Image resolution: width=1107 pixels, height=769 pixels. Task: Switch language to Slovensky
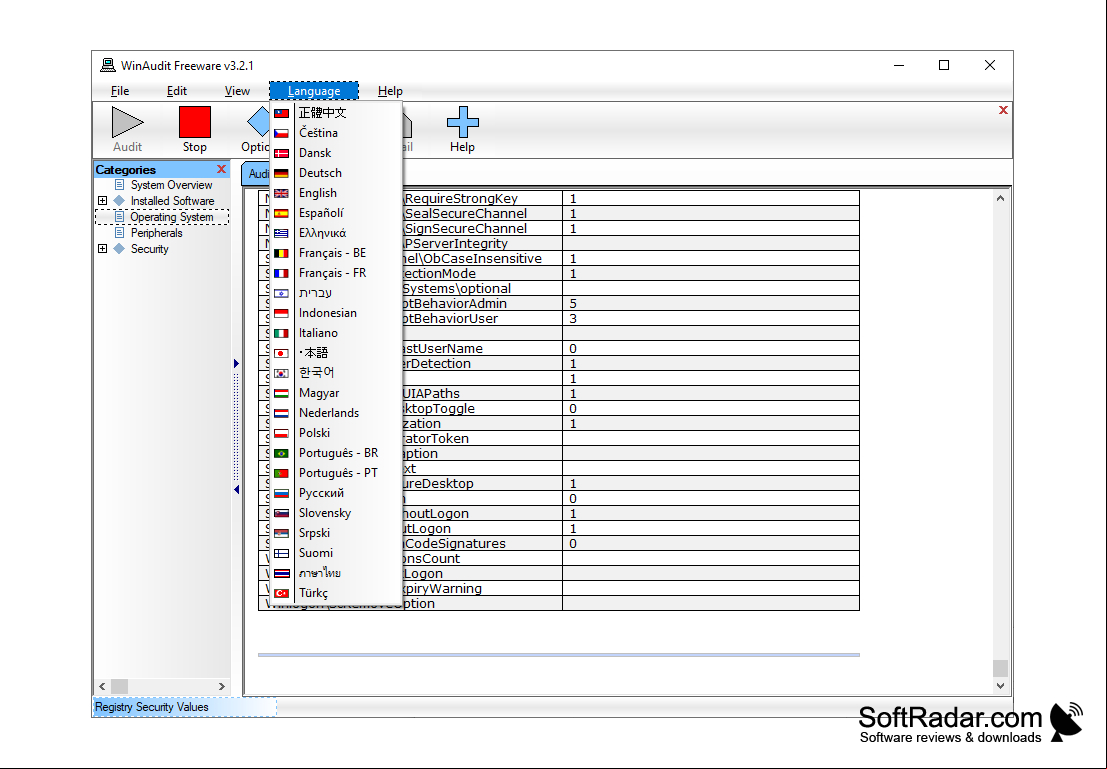pyautogui.click(x=336, y=513)
